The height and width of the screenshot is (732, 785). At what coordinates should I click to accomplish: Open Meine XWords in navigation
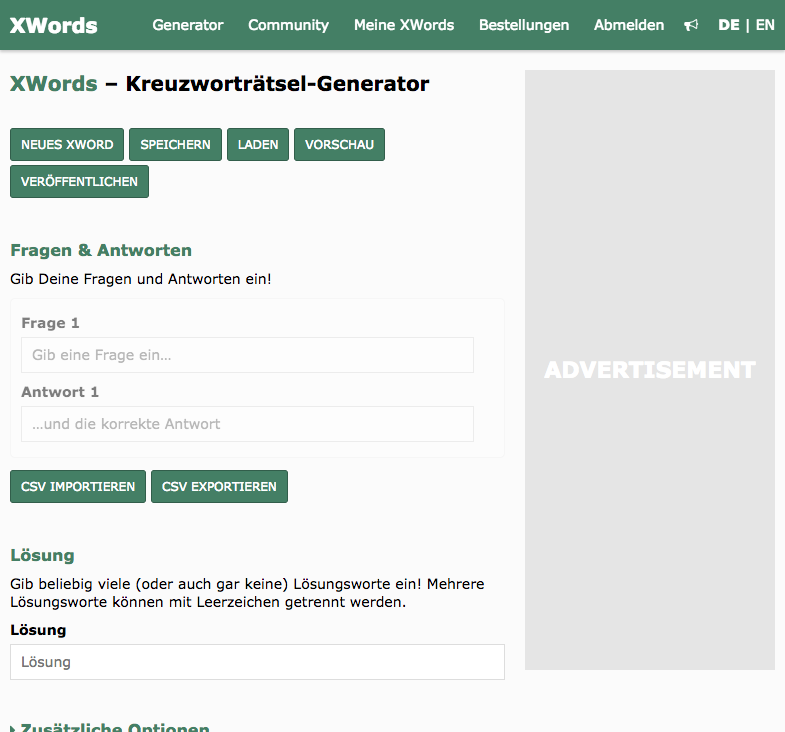(x=404, y=25)
